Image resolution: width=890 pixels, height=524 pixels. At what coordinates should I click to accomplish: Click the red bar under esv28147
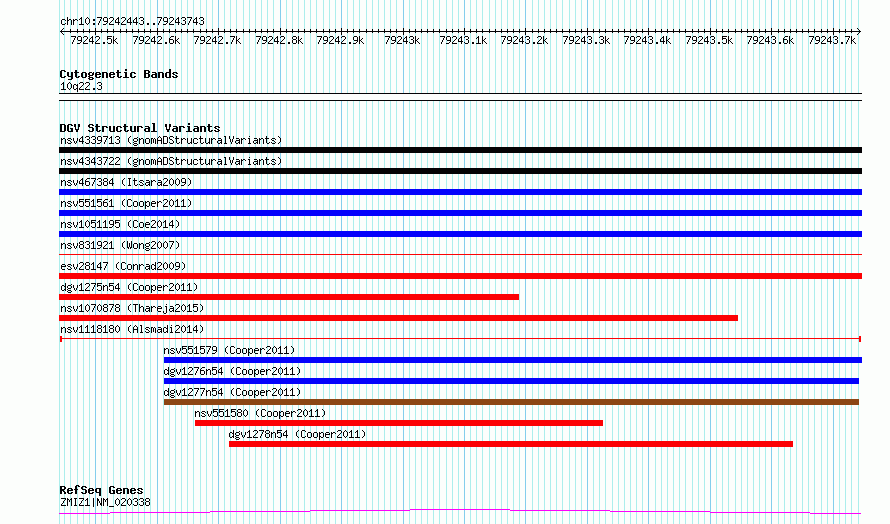460,276
